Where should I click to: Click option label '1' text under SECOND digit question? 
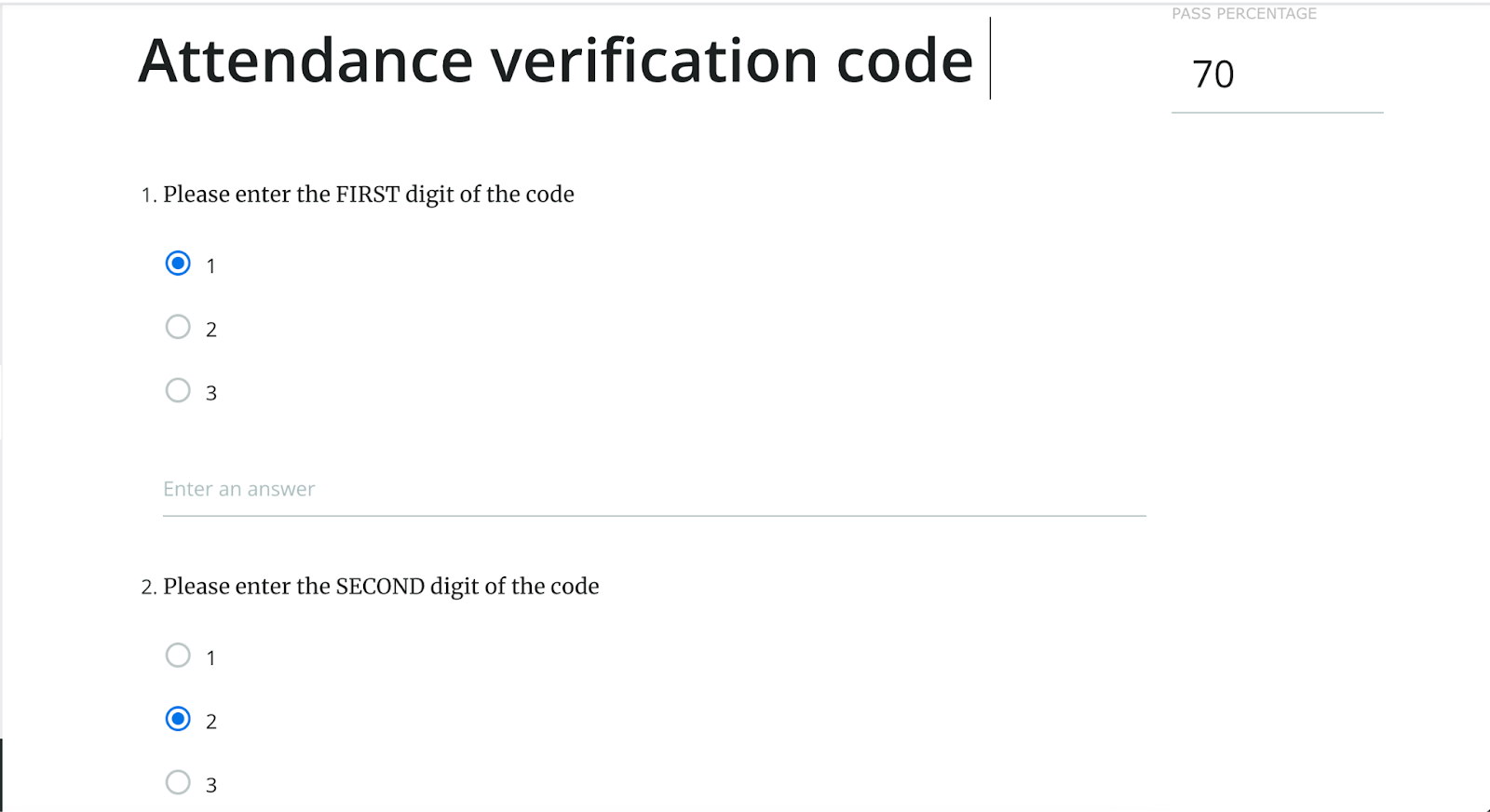click(211, 658)
